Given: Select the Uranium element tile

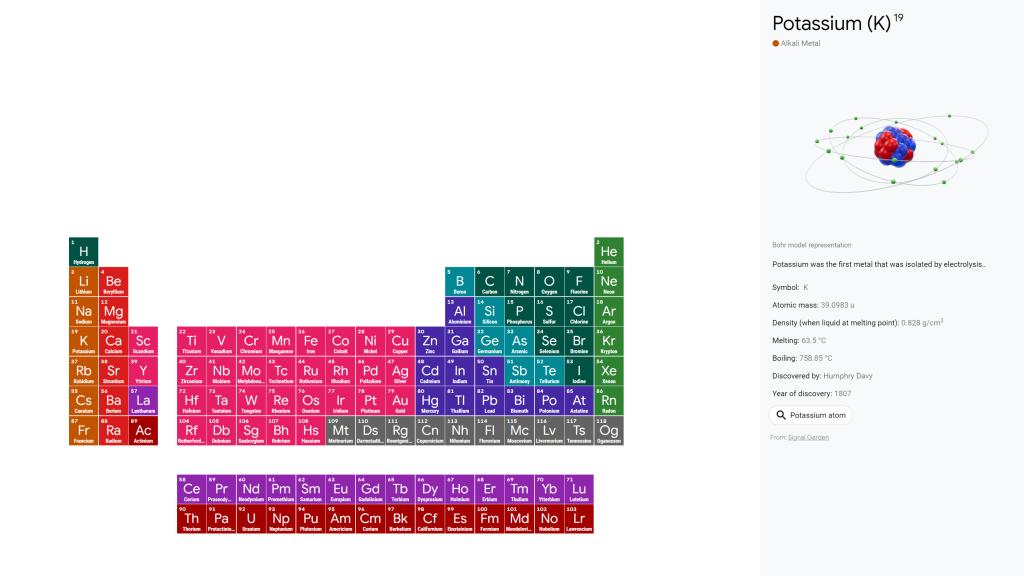Looking at the screenshot, I should pyautogui.click(x=251, y=519).
